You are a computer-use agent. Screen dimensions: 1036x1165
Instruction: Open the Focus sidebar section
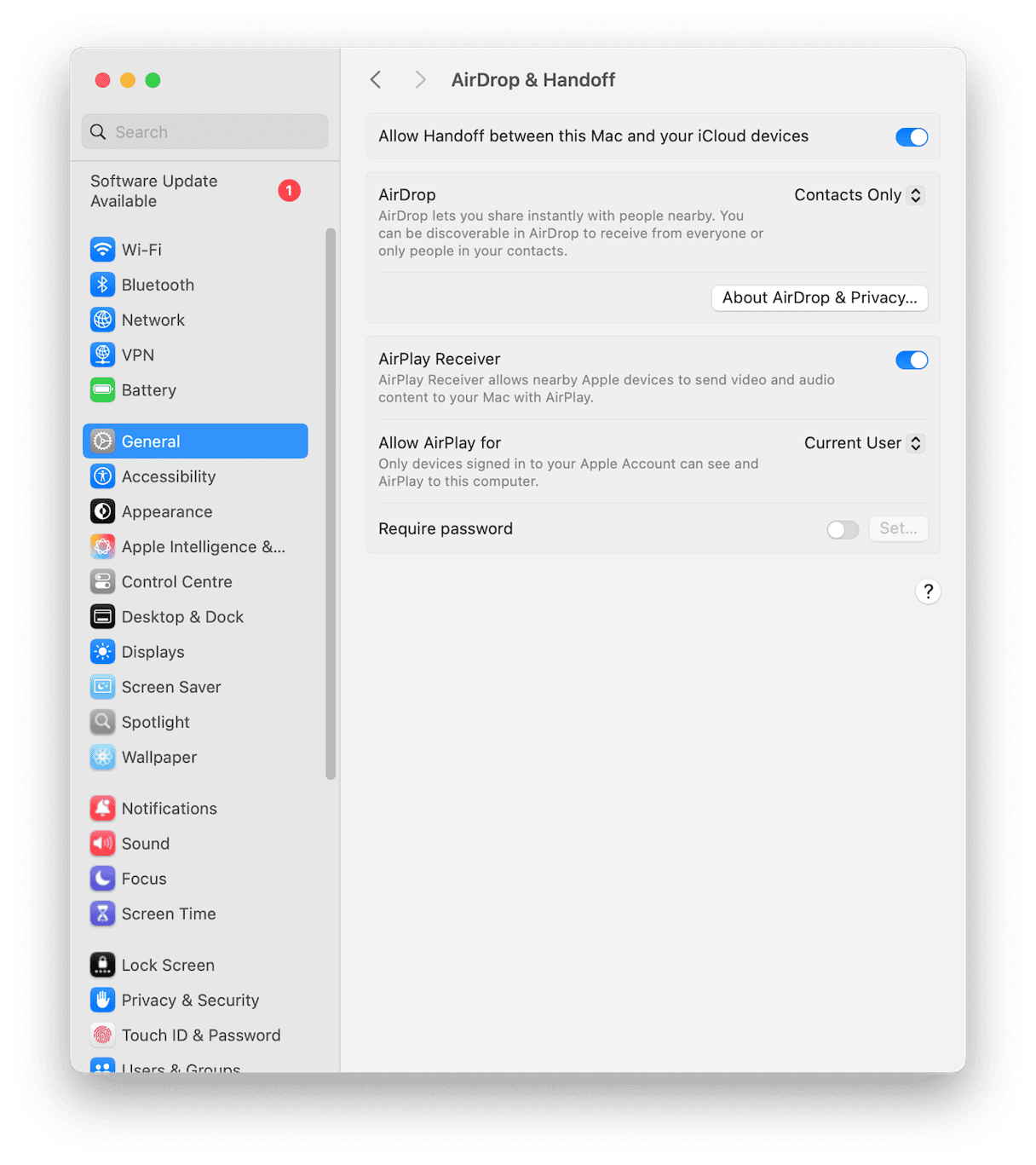click(x=144, y=879)
